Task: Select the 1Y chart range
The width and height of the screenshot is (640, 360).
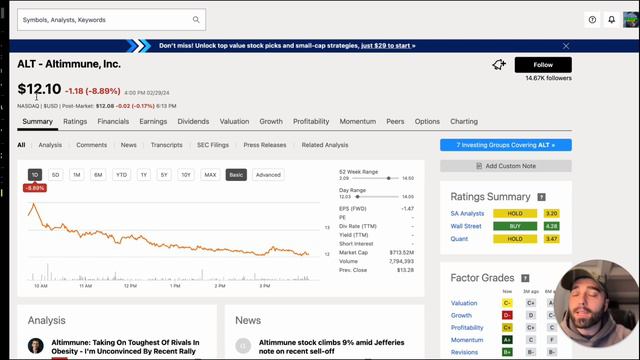Action: point(144,175)
